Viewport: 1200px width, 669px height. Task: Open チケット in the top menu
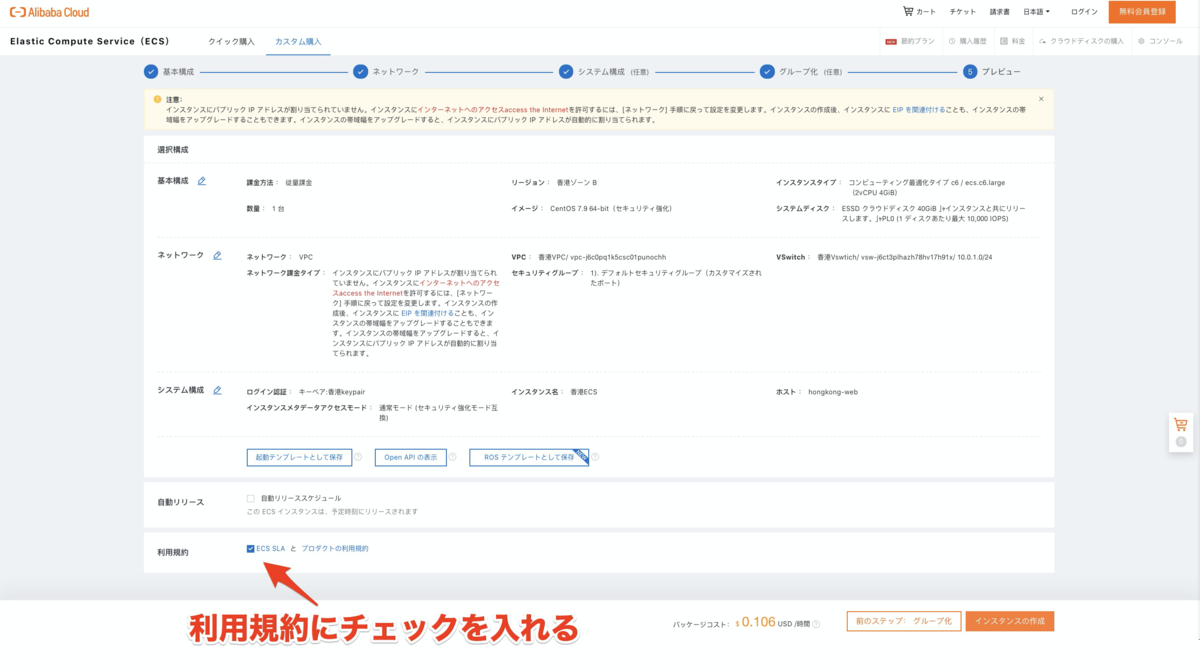point(962,12)
